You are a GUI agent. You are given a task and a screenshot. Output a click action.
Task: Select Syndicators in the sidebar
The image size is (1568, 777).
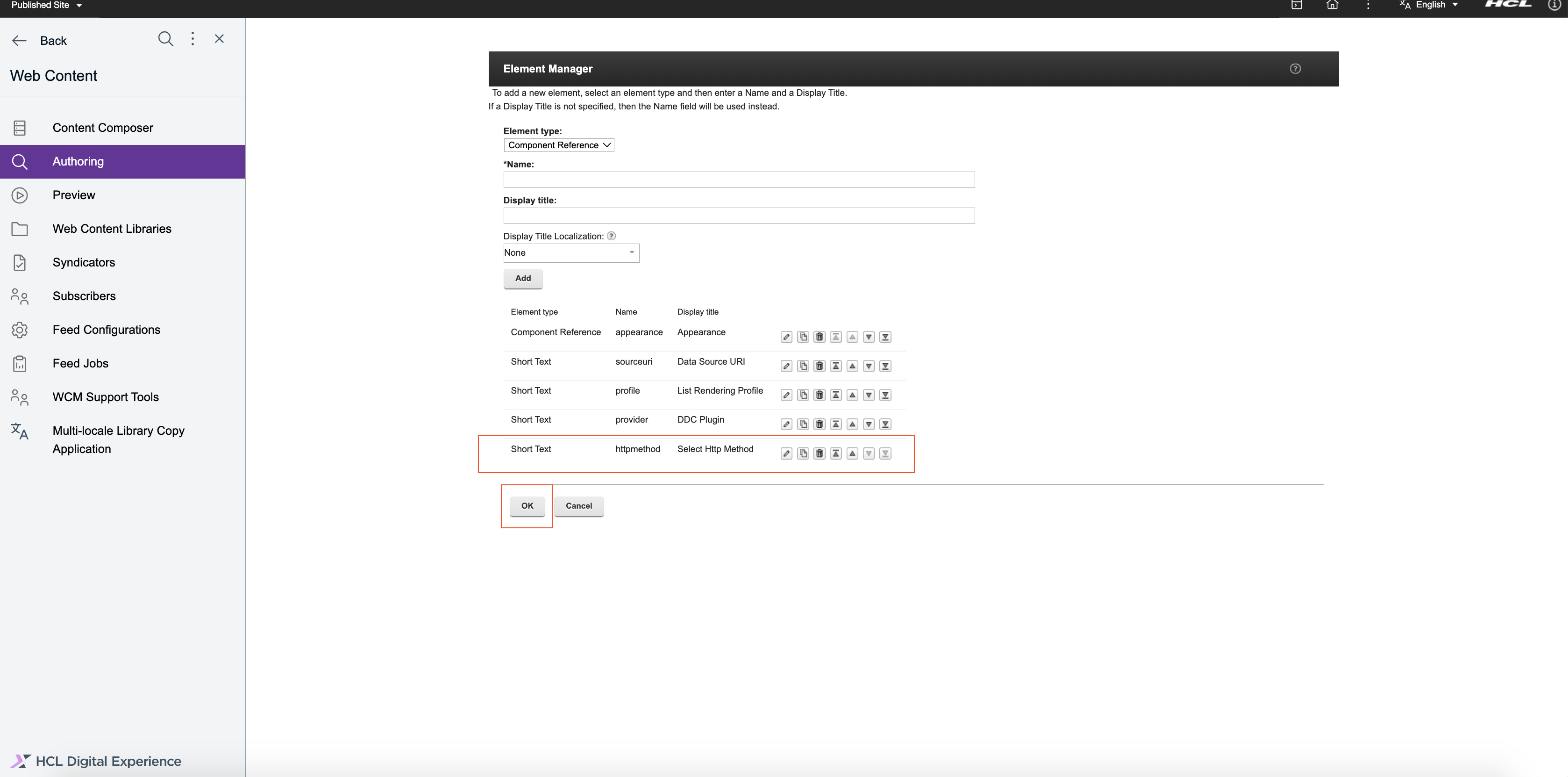83,262
